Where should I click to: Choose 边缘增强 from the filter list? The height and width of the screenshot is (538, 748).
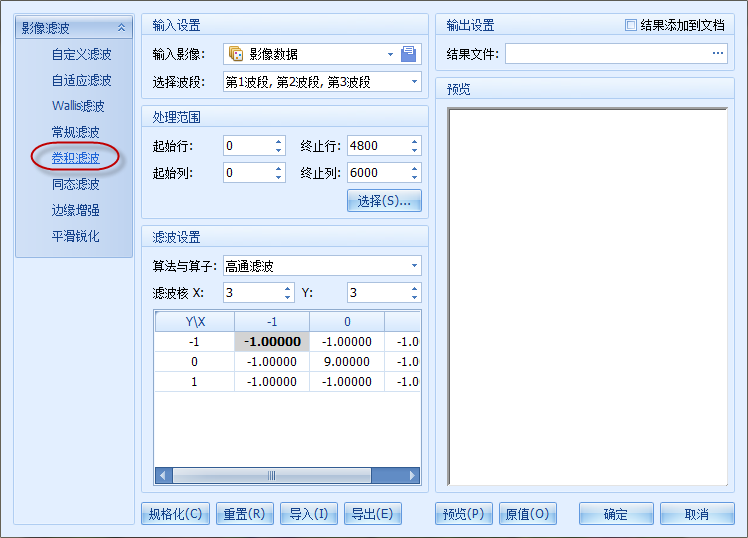coord(76,210)
